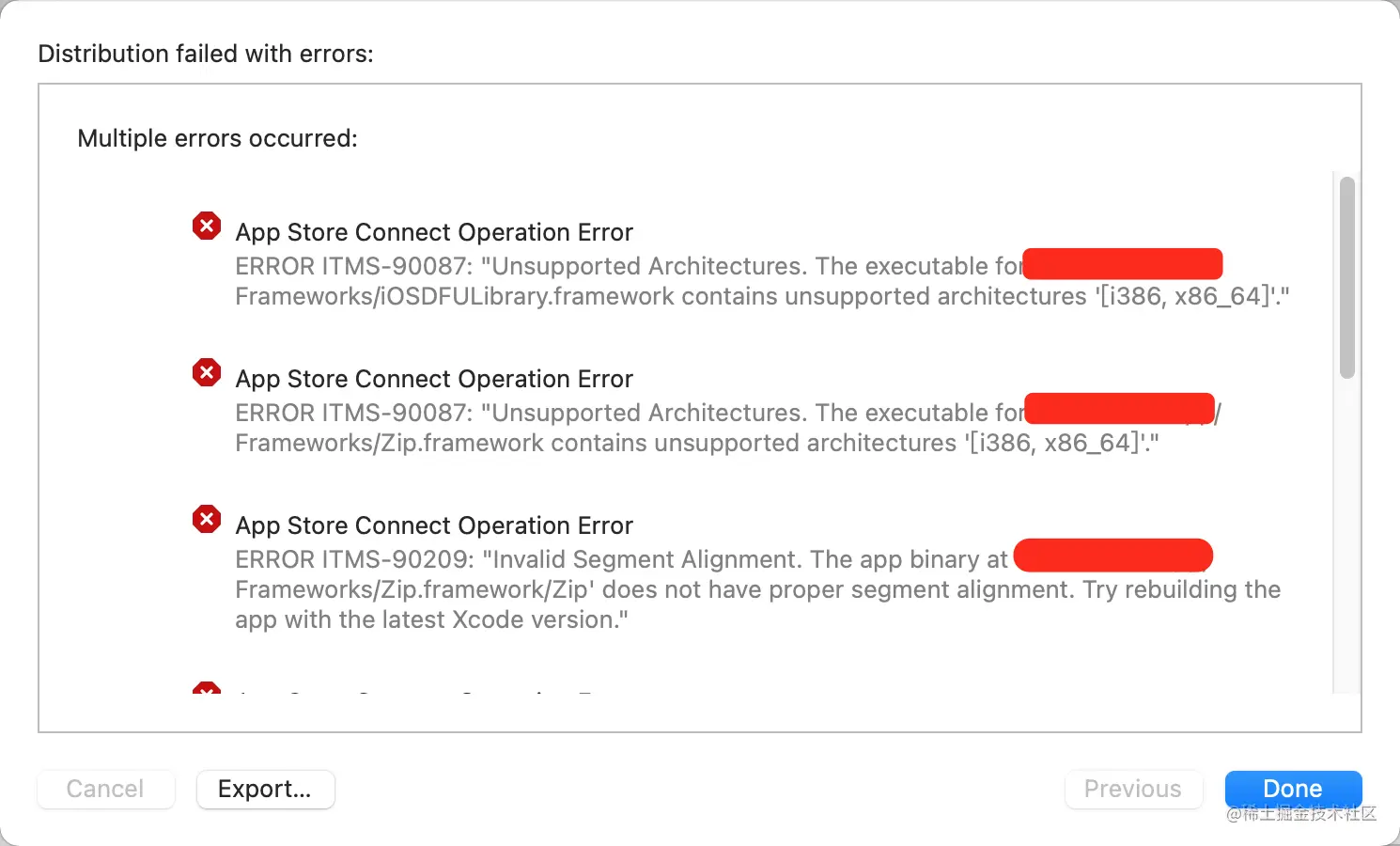This screenshot has height=846, width=1400.
Task: Click the red error icon beside the iOSDFULibrary error
Action: tap(207, 226)
